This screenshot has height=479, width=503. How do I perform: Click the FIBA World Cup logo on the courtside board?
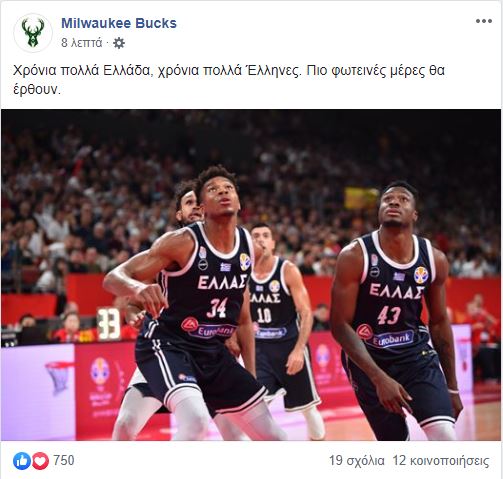[101, 371]
